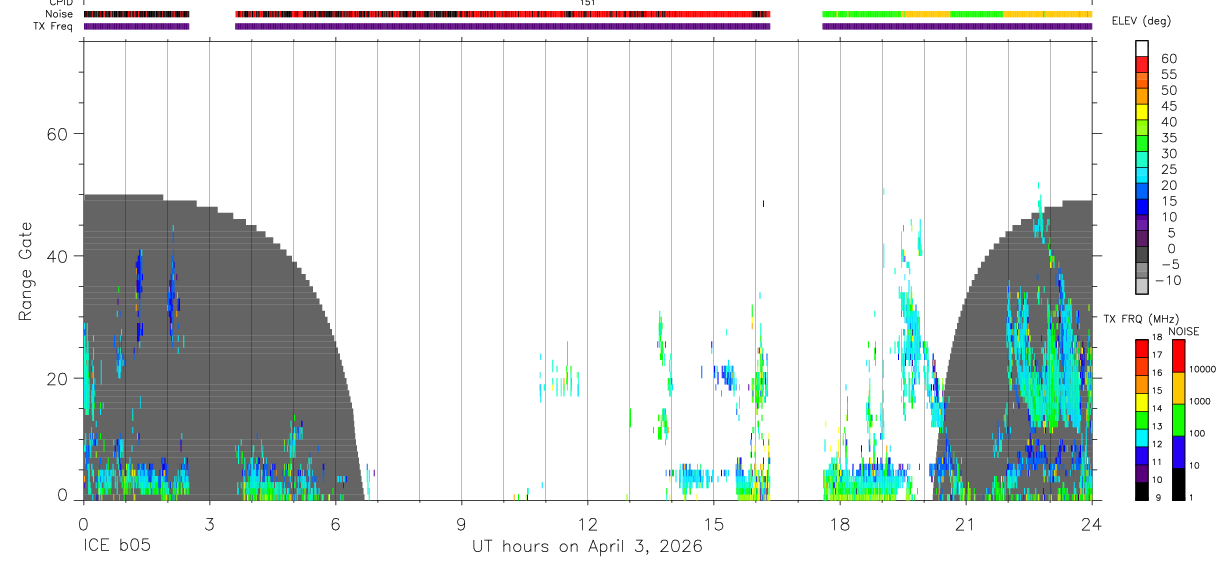Click the '60' tick on ELEV color bar
Image resolution: width=1228 pixels, height=567 pixels.
pos(1168,59)
